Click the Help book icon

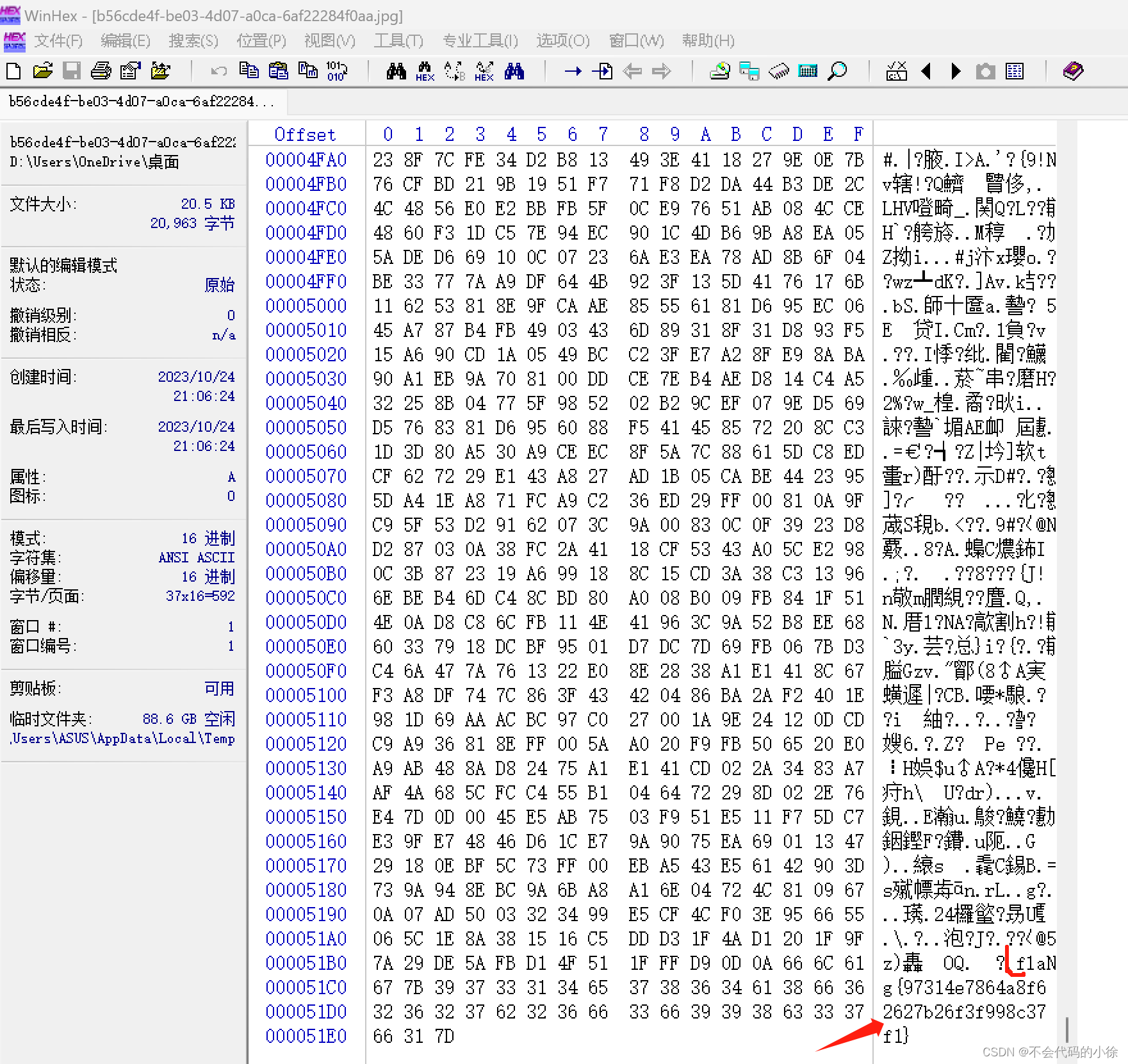1073,70
